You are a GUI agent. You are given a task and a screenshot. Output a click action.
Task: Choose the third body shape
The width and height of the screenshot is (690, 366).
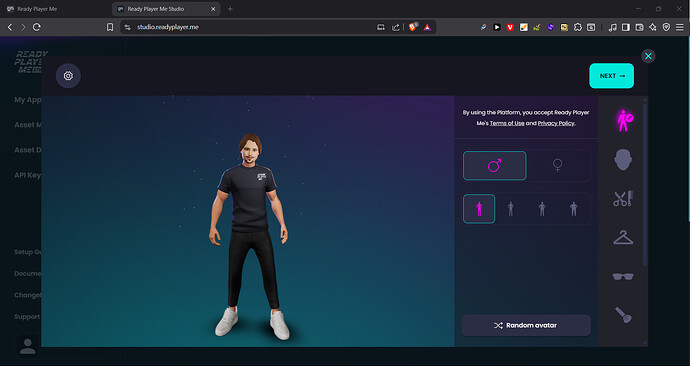pyautogui.click(x=542, y=209)
